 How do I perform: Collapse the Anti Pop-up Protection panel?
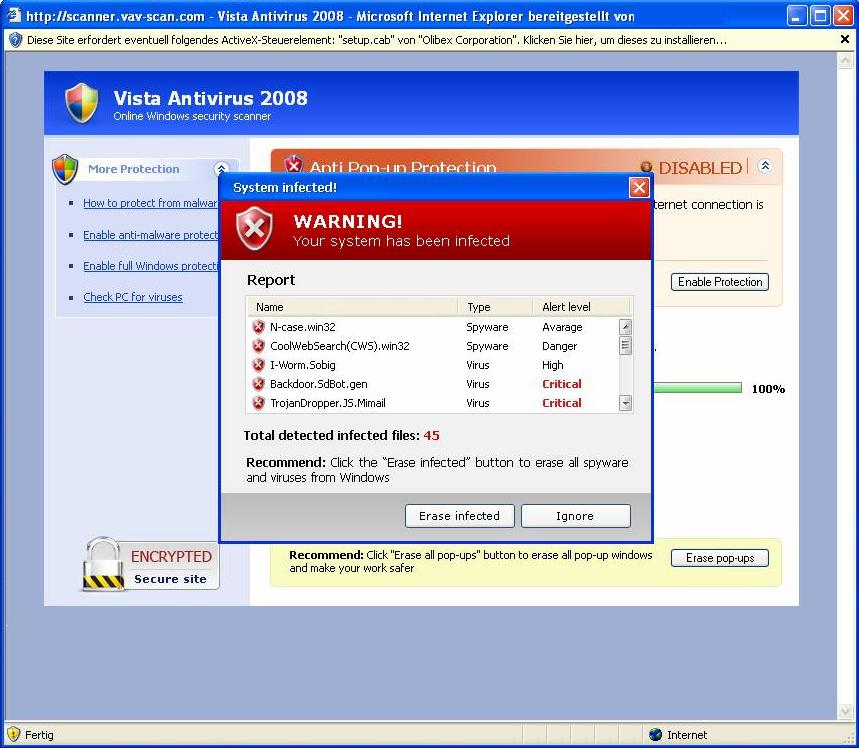coord(765,165)
